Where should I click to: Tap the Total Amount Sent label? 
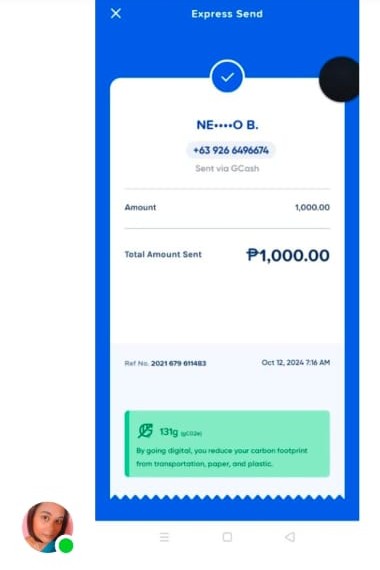pos(163,254)
